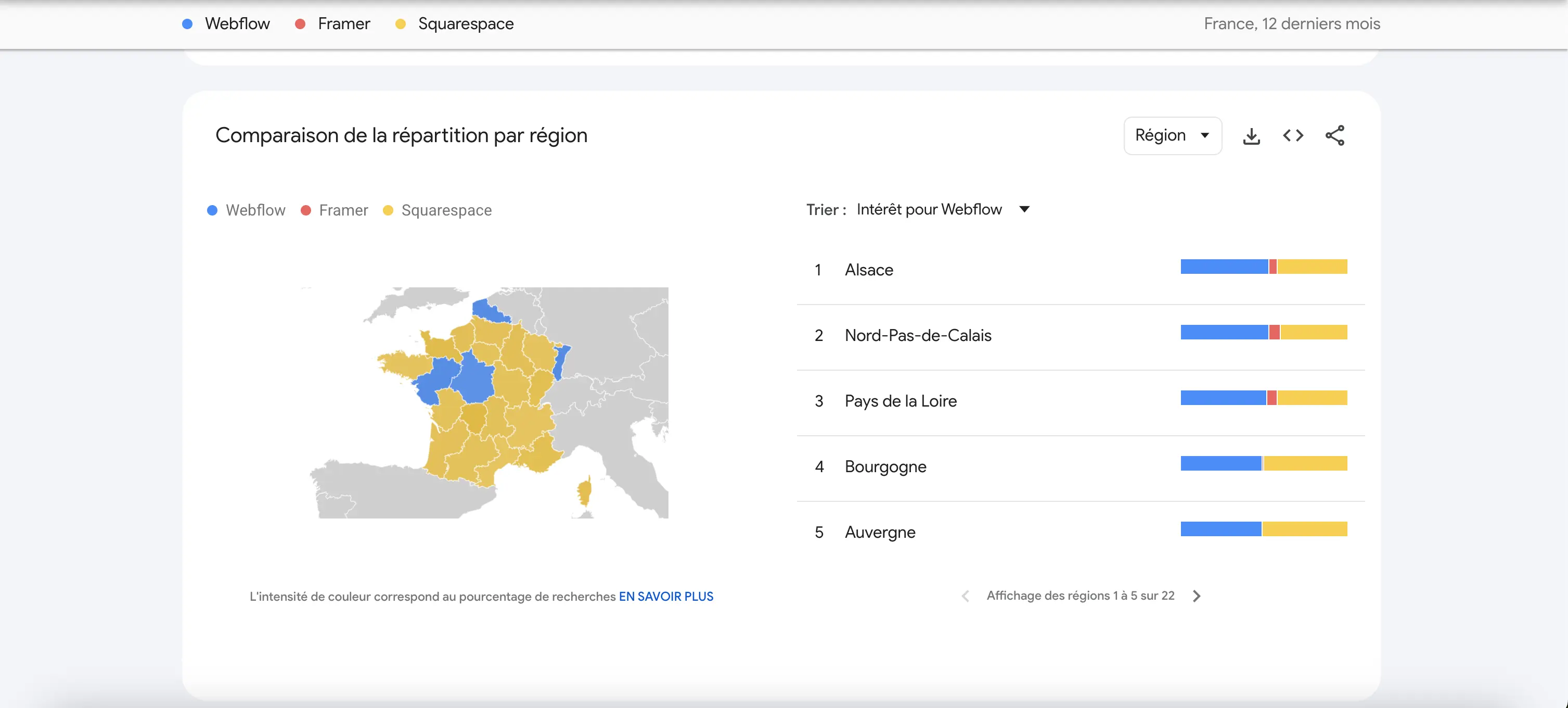The image size is (1568, 708).
Task: Click Squarespace in the top header legend
Action: 455,24
